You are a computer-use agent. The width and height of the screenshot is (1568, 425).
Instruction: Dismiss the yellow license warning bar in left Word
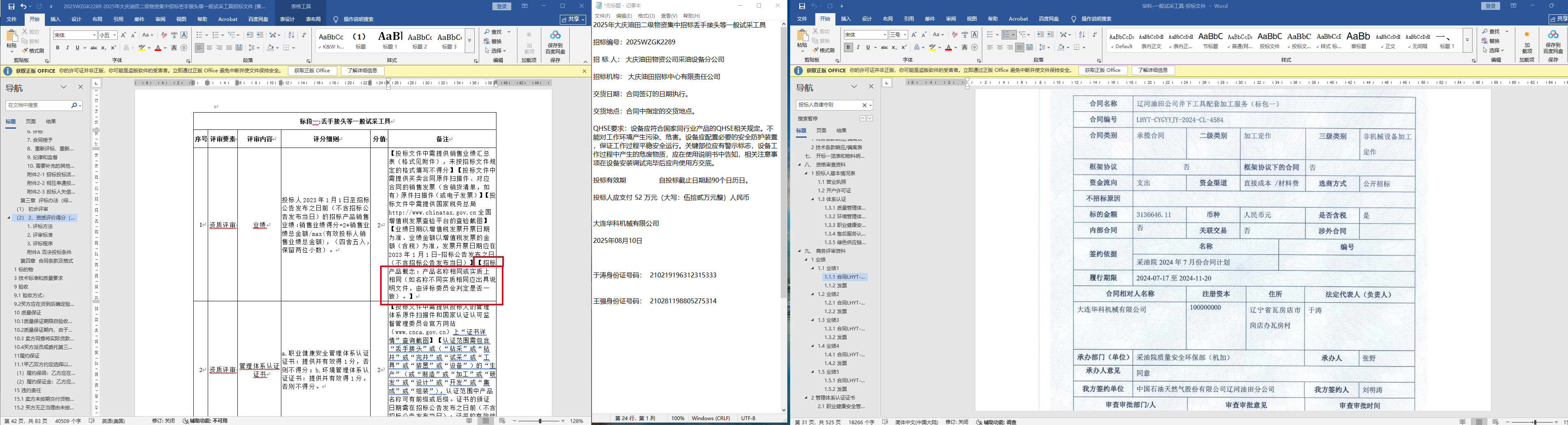coord(585,71)
